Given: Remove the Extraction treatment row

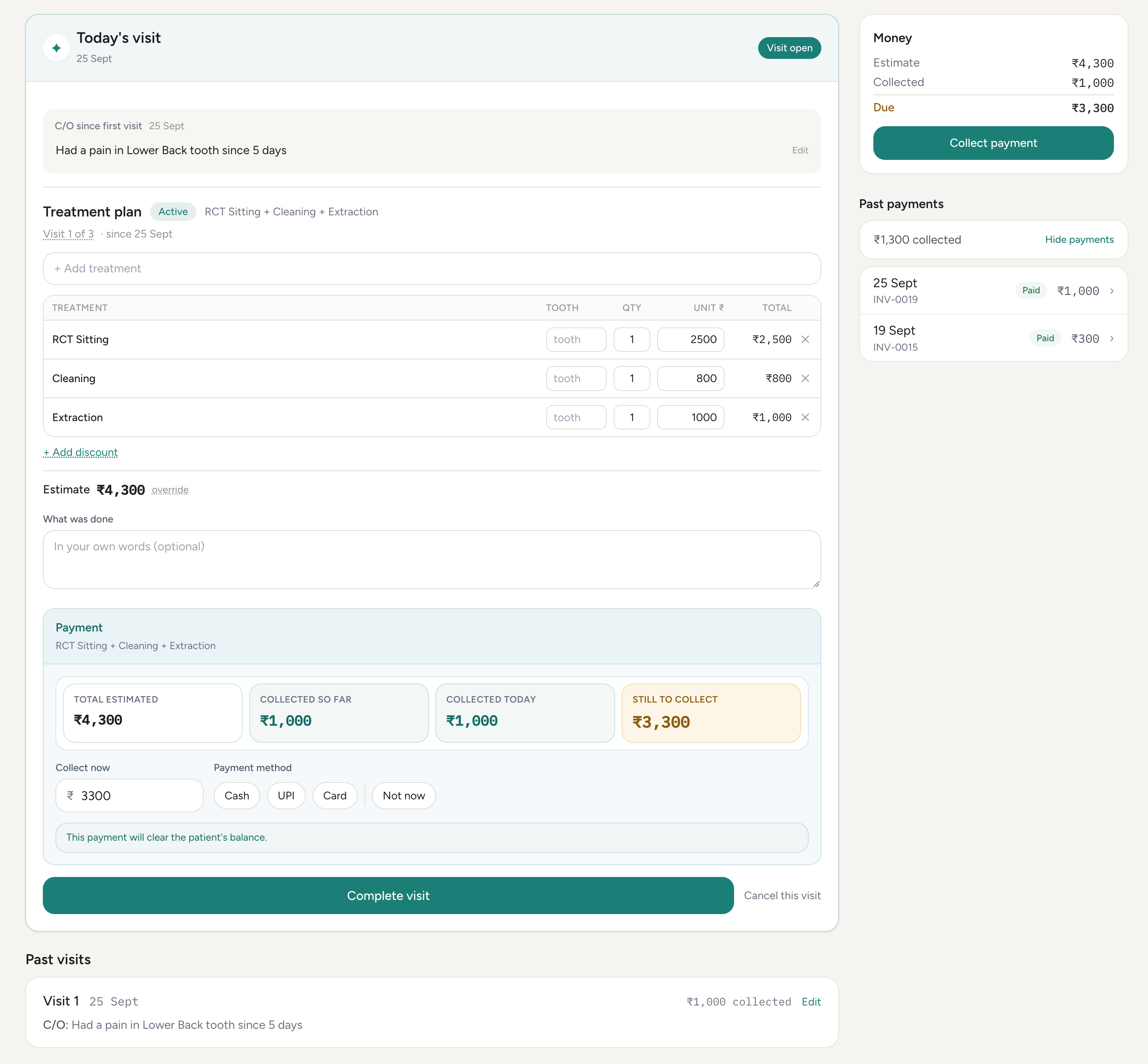Looking at the screenshot, I should click(805, 417).
